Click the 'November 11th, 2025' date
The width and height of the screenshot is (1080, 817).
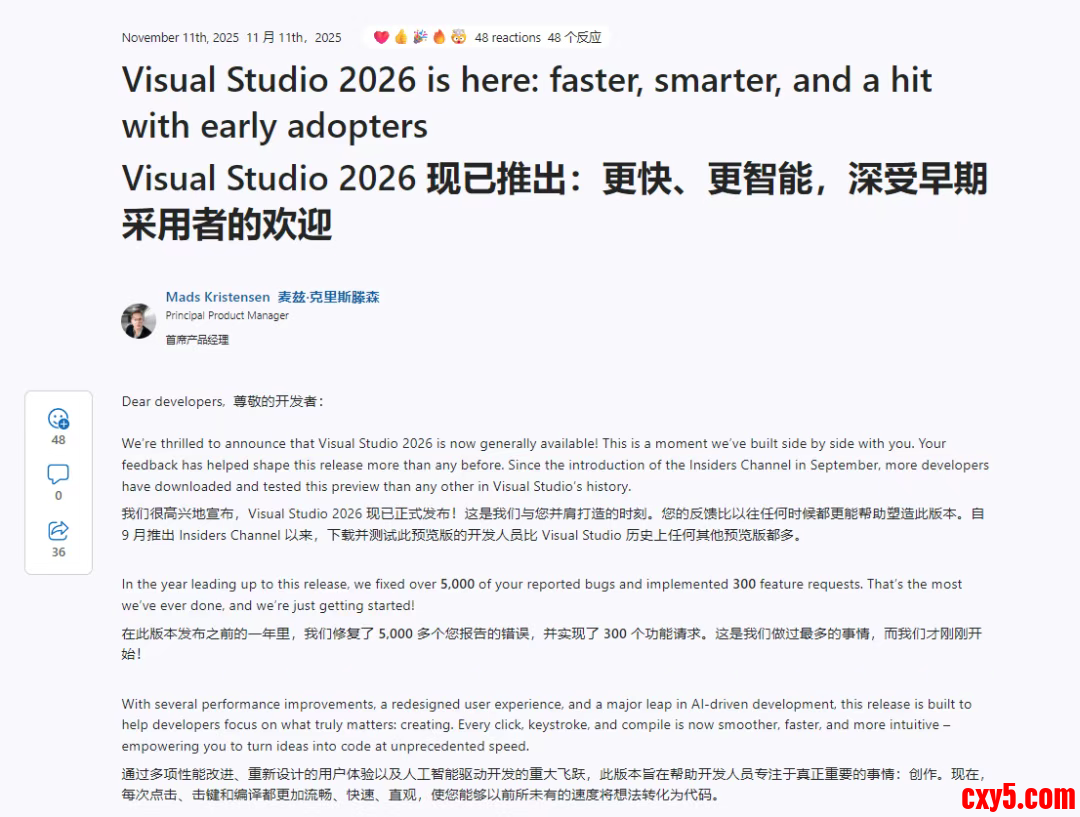[x=180, y=38]
